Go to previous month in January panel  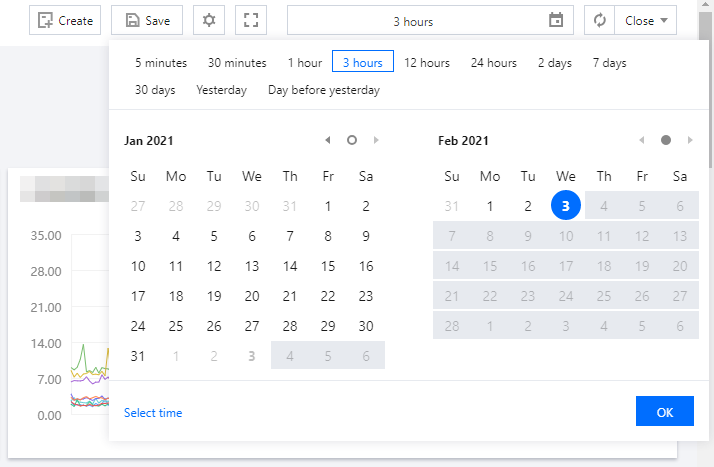[328, 141]
